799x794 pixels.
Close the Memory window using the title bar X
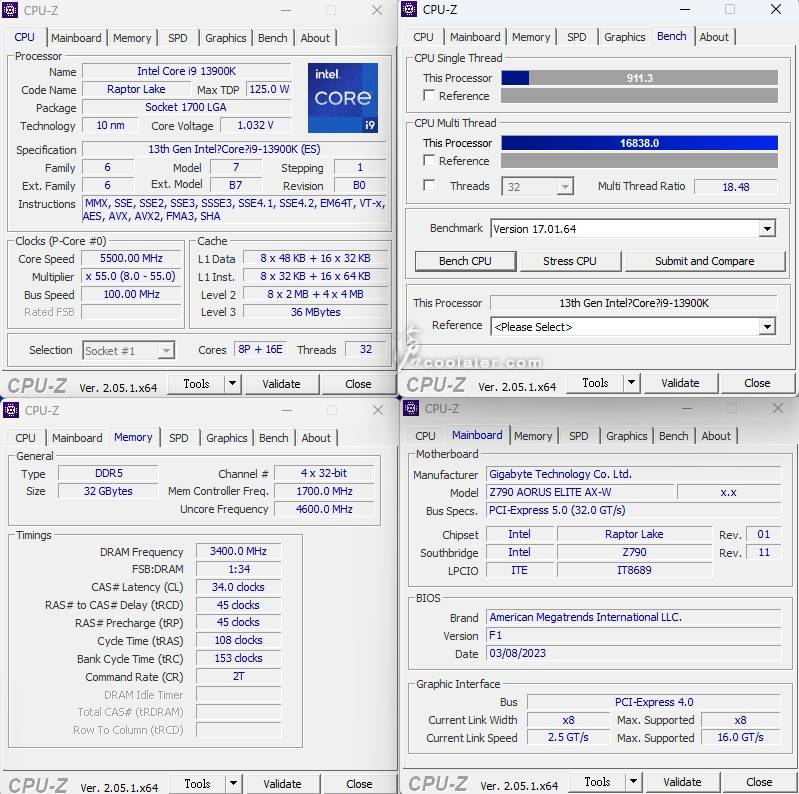378,410
